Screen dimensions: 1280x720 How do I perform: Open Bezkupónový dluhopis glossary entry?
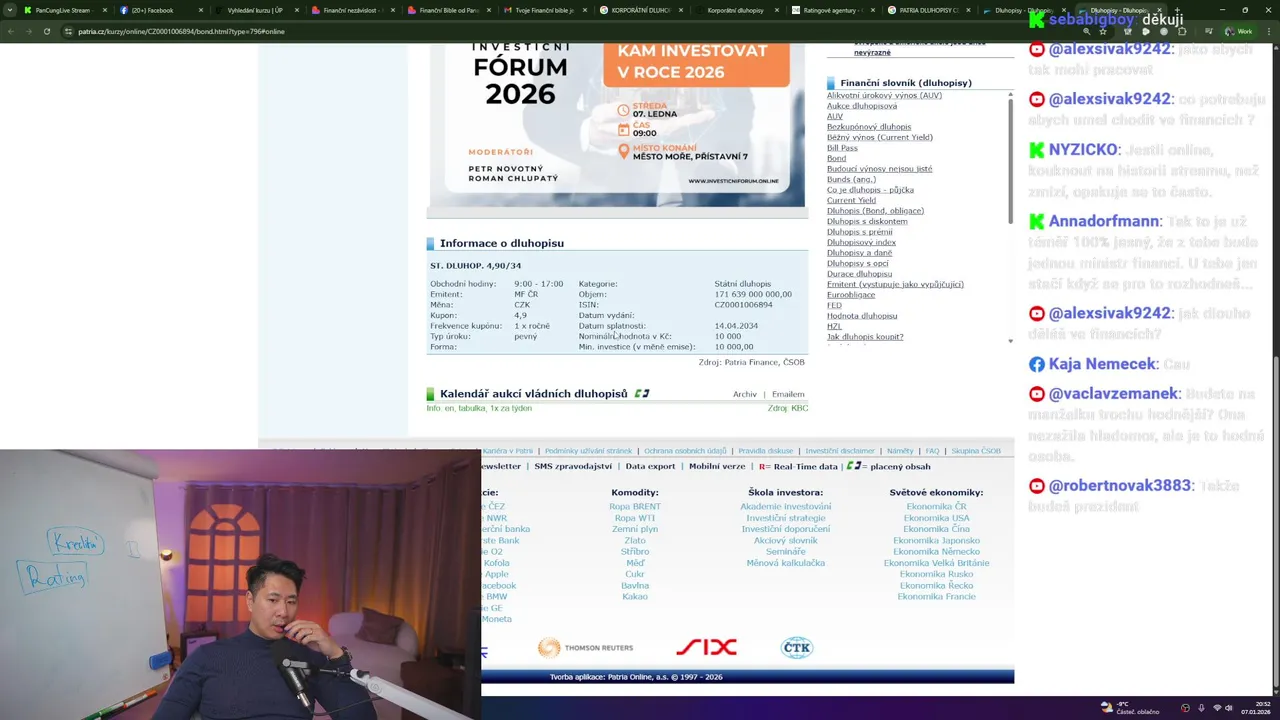point(869,127)
